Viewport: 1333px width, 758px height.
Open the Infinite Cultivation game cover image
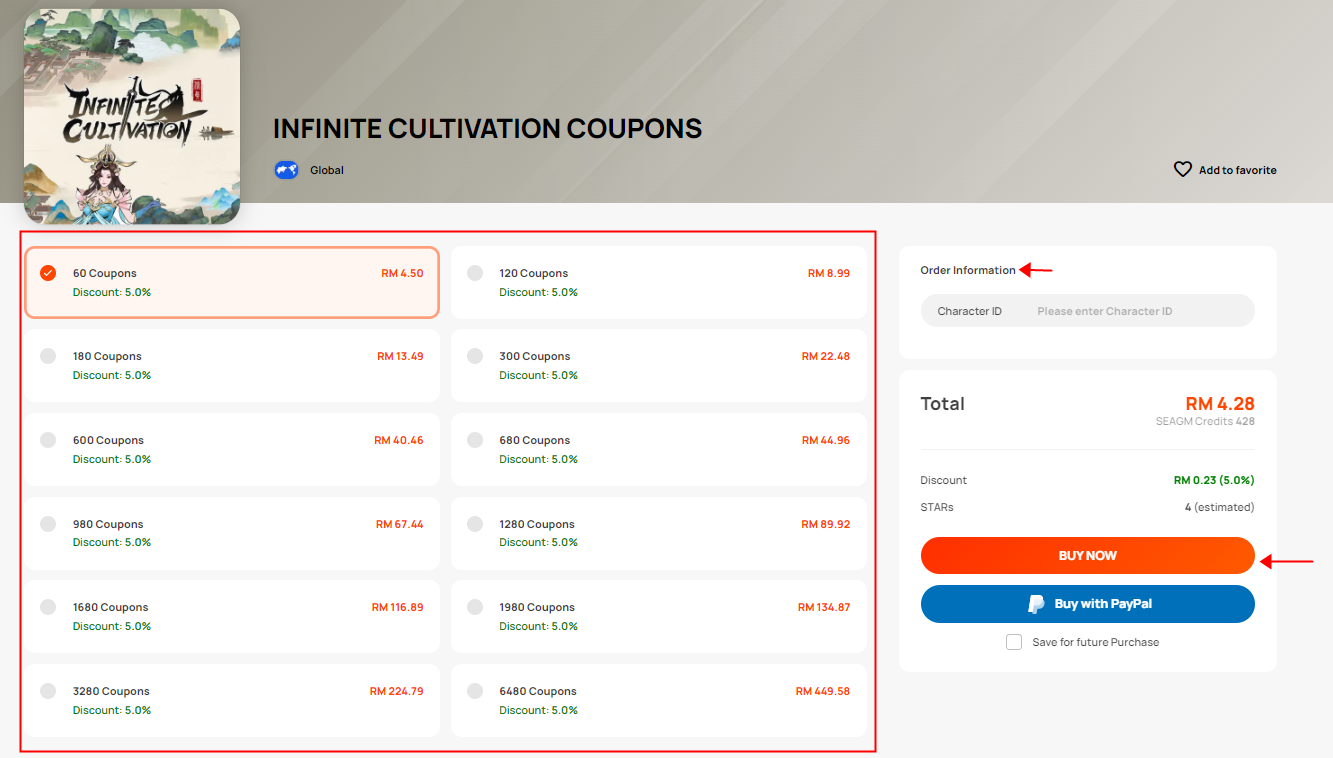[132, 116]
